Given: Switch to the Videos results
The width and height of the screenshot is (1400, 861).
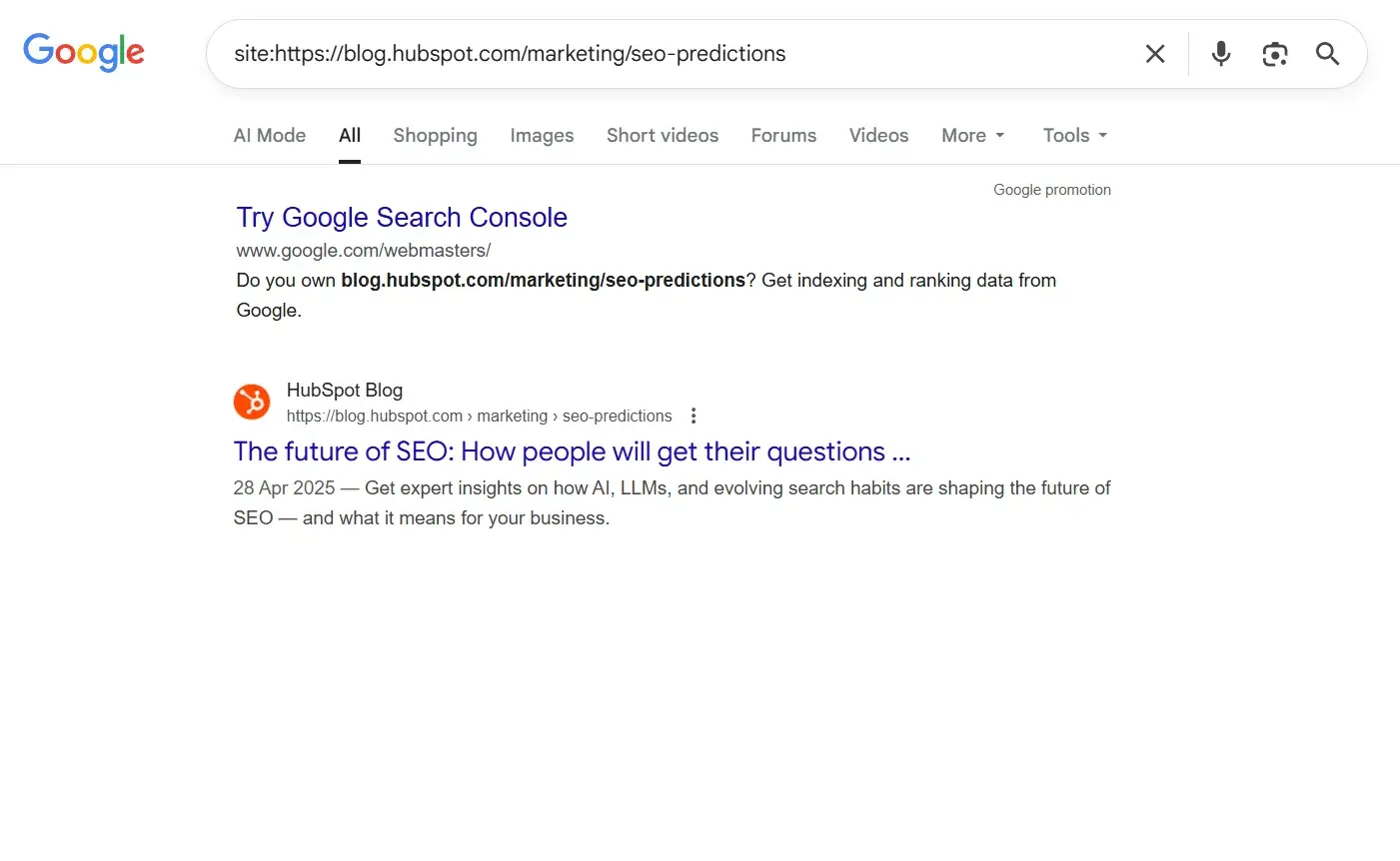Looking at the screenshot, I should tap(878, 135).
